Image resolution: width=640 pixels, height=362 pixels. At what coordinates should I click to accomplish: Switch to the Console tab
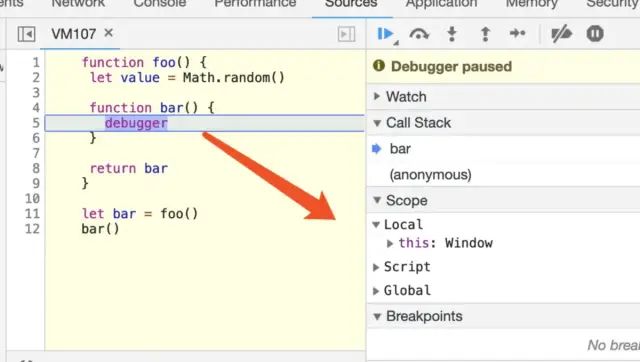[160, 4]
